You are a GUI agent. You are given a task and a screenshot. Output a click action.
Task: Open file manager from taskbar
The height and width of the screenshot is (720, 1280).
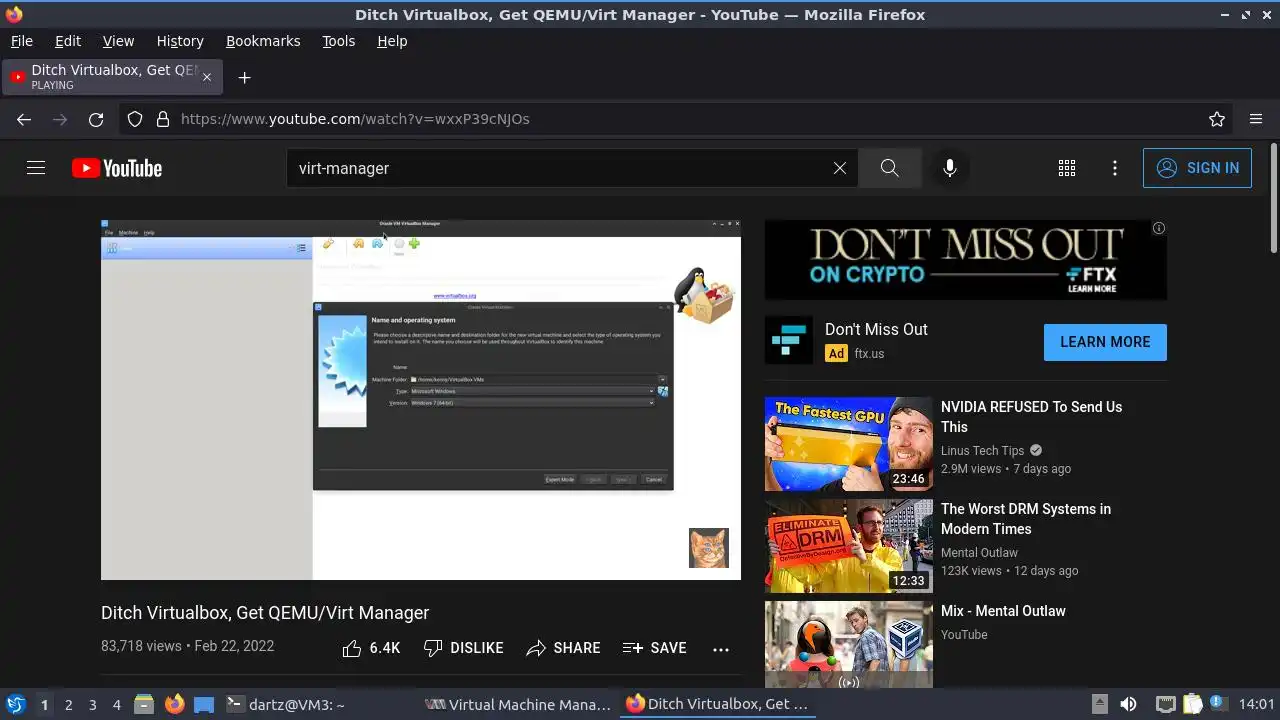[143, 704]
